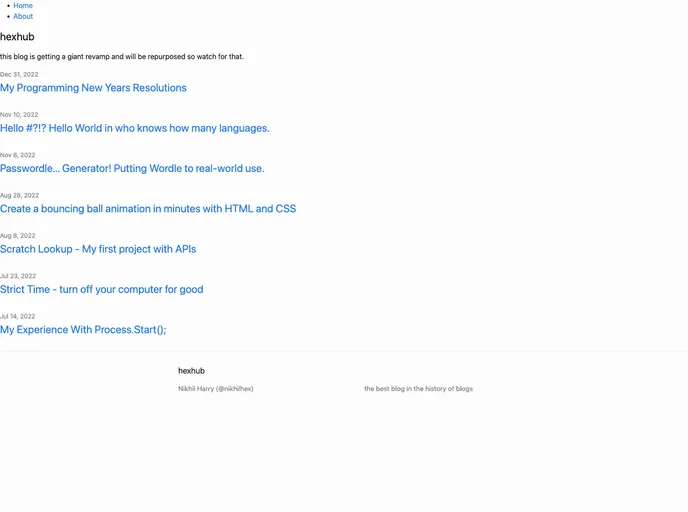Click the Jul 23, 2022 post date
The height and width of the screenshot is (512, 688).
pos(18,276)
